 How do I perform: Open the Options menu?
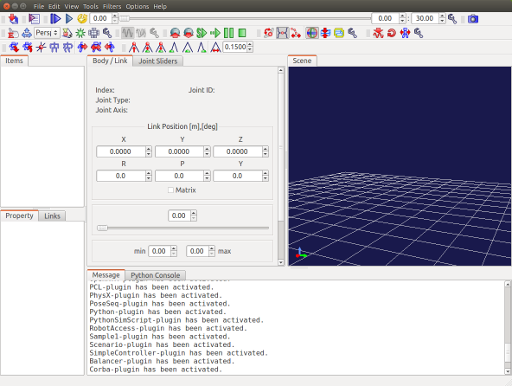point(137,6)
